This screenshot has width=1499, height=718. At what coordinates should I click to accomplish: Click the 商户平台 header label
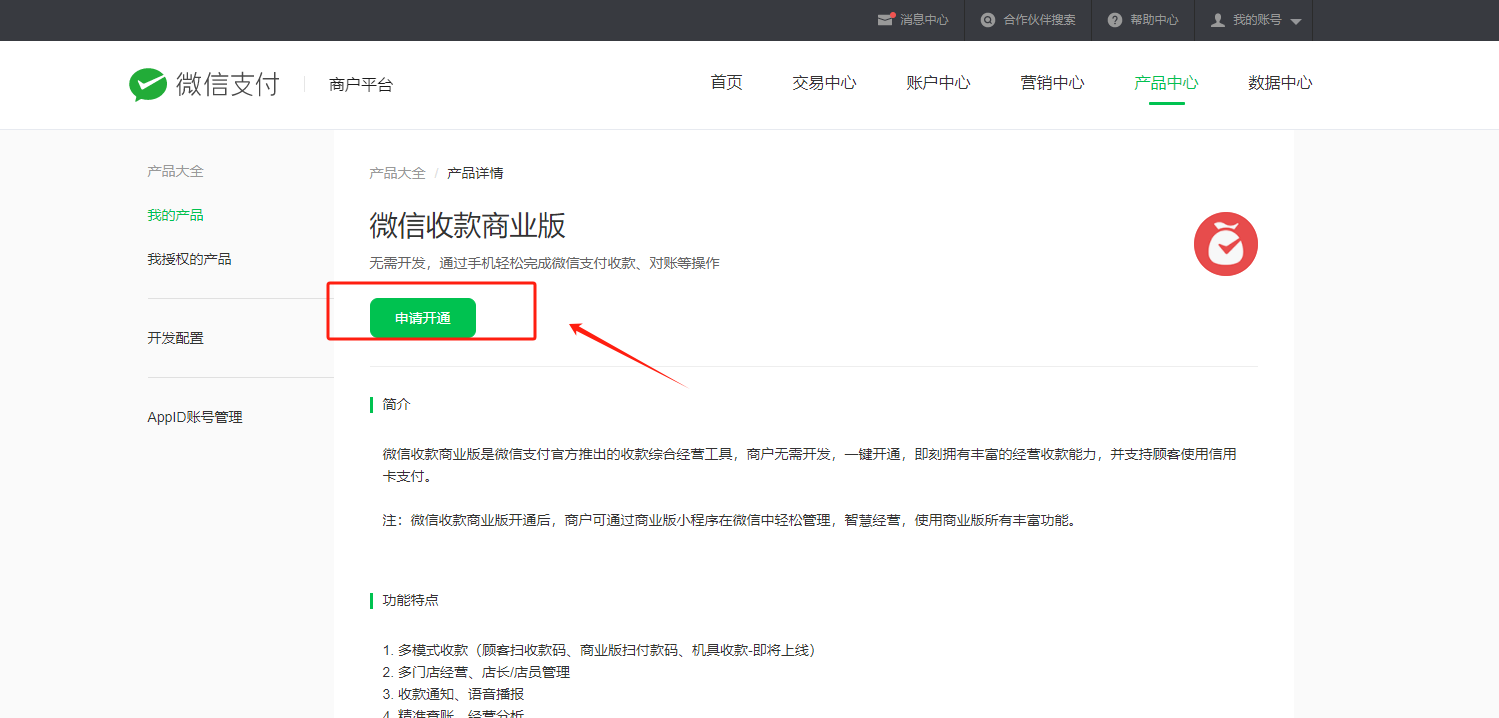[x=361, y=85]
